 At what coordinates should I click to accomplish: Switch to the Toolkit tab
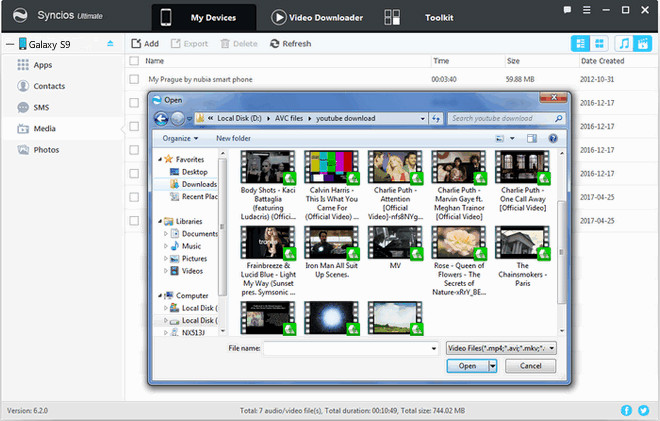click(418, 17)
